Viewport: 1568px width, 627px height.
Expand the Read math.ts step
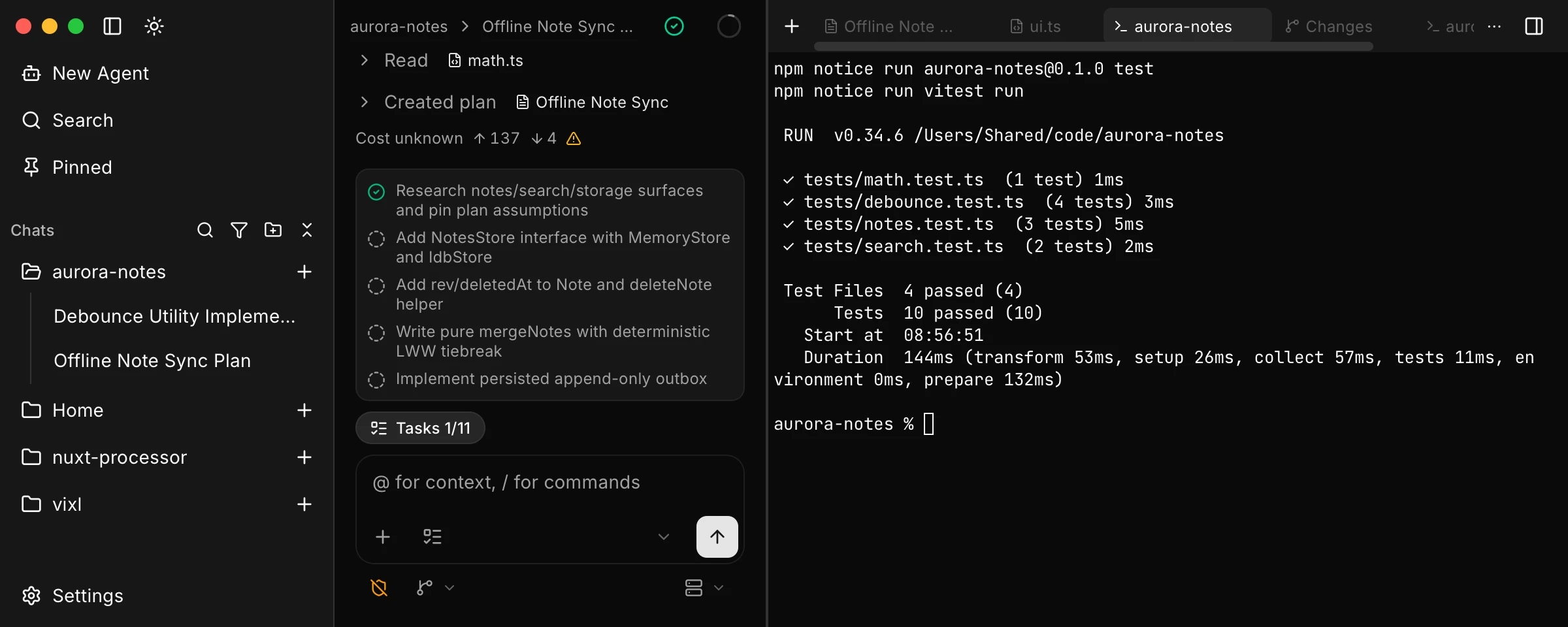coord(365,60)
